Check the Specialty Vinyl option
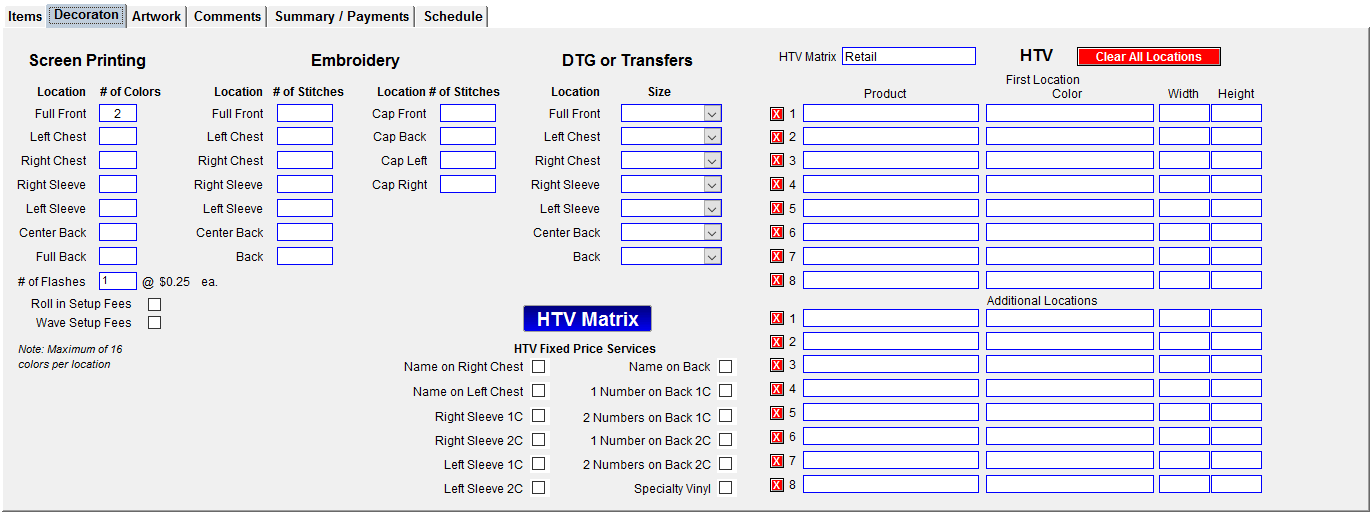 (725, 488)
